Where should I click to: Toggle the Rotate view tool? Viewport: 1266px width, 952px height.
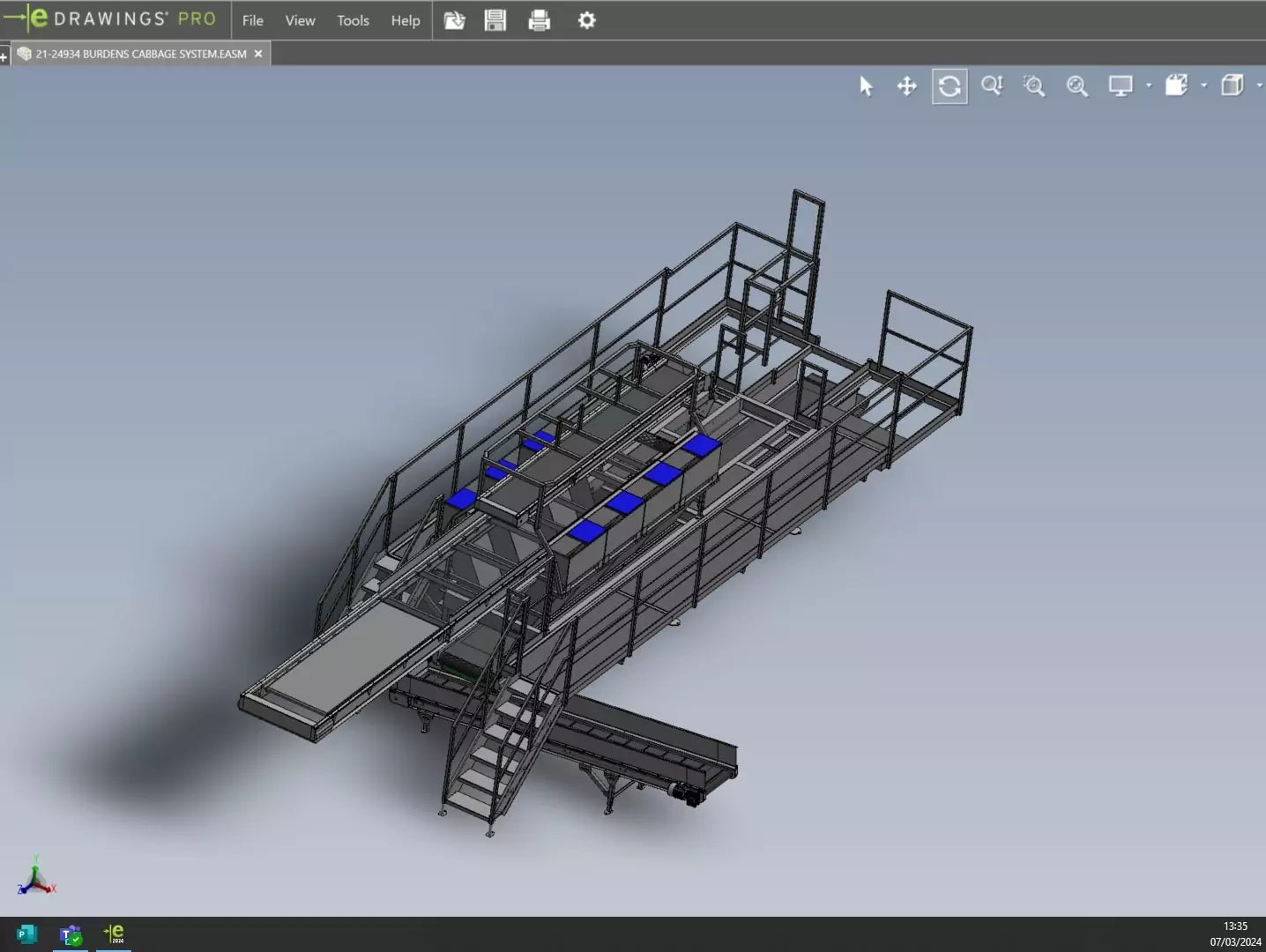click(x=949, y=86)
